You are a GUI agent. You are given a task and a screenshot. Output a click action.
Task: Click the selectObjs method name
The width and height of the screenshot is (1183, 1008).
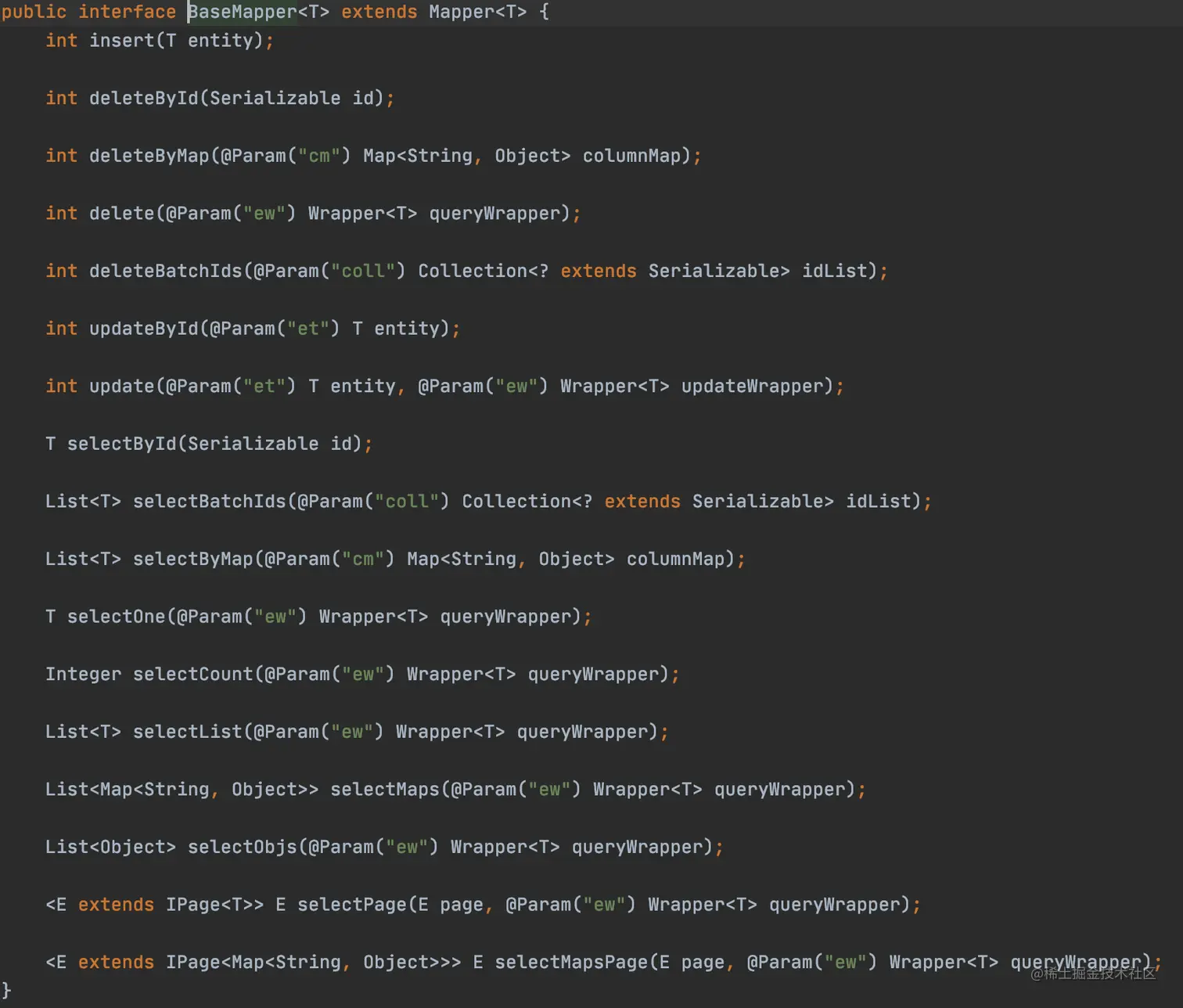pyautogui.click(x=243, y=847)
